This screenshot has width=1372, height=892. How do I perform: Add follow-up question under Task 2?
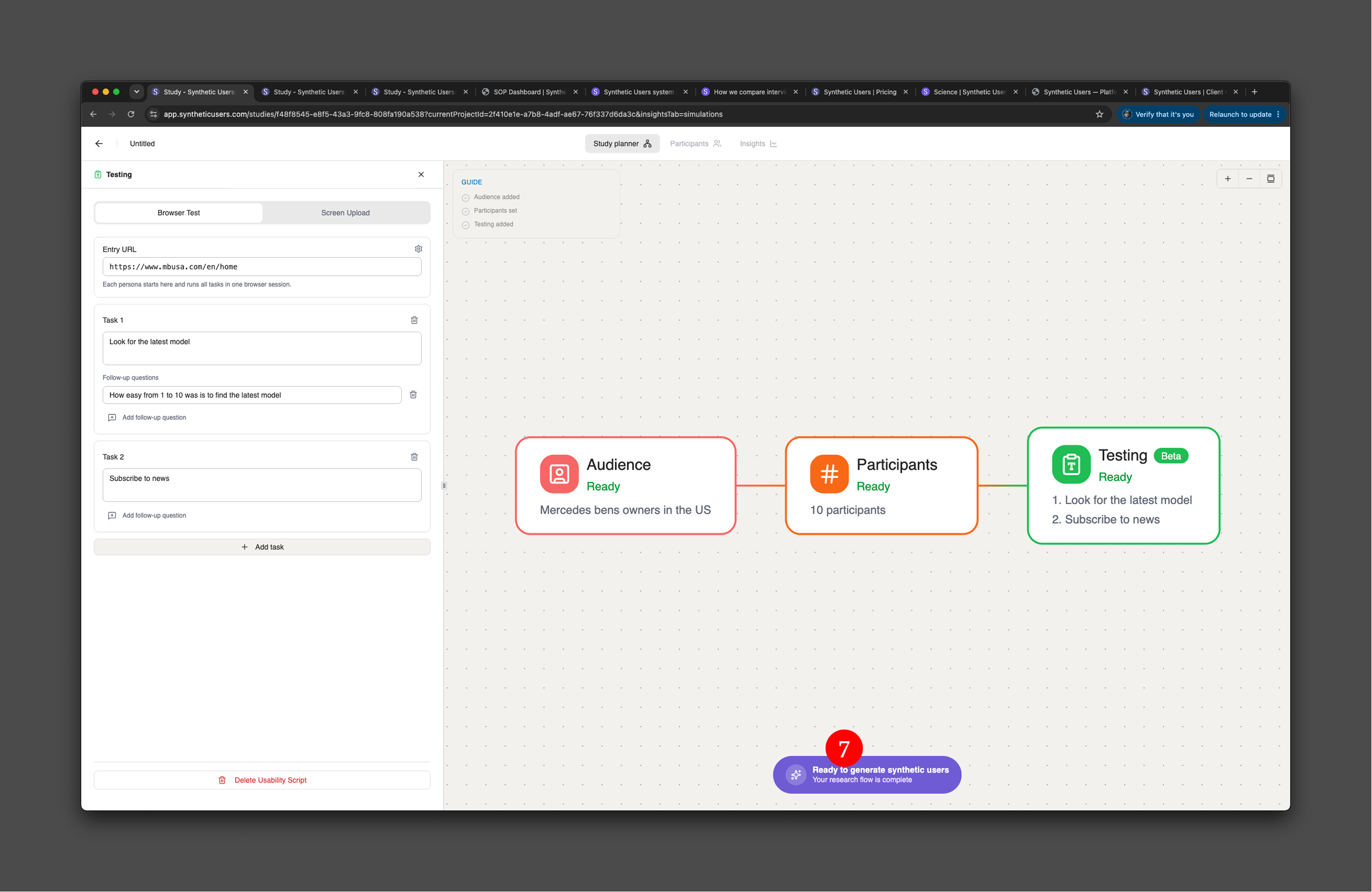(x=147, y=515)
